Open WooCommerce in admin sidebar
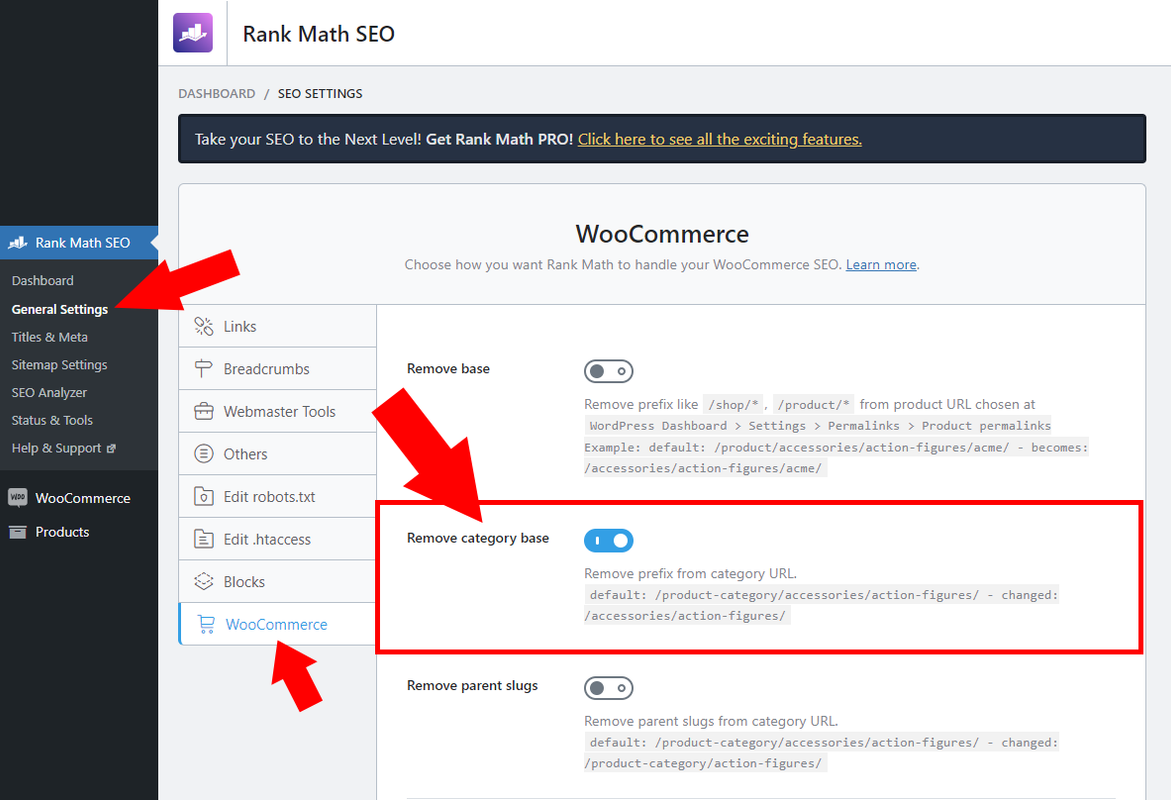The width and height of the screenshot is (1171, 800). 79,498
